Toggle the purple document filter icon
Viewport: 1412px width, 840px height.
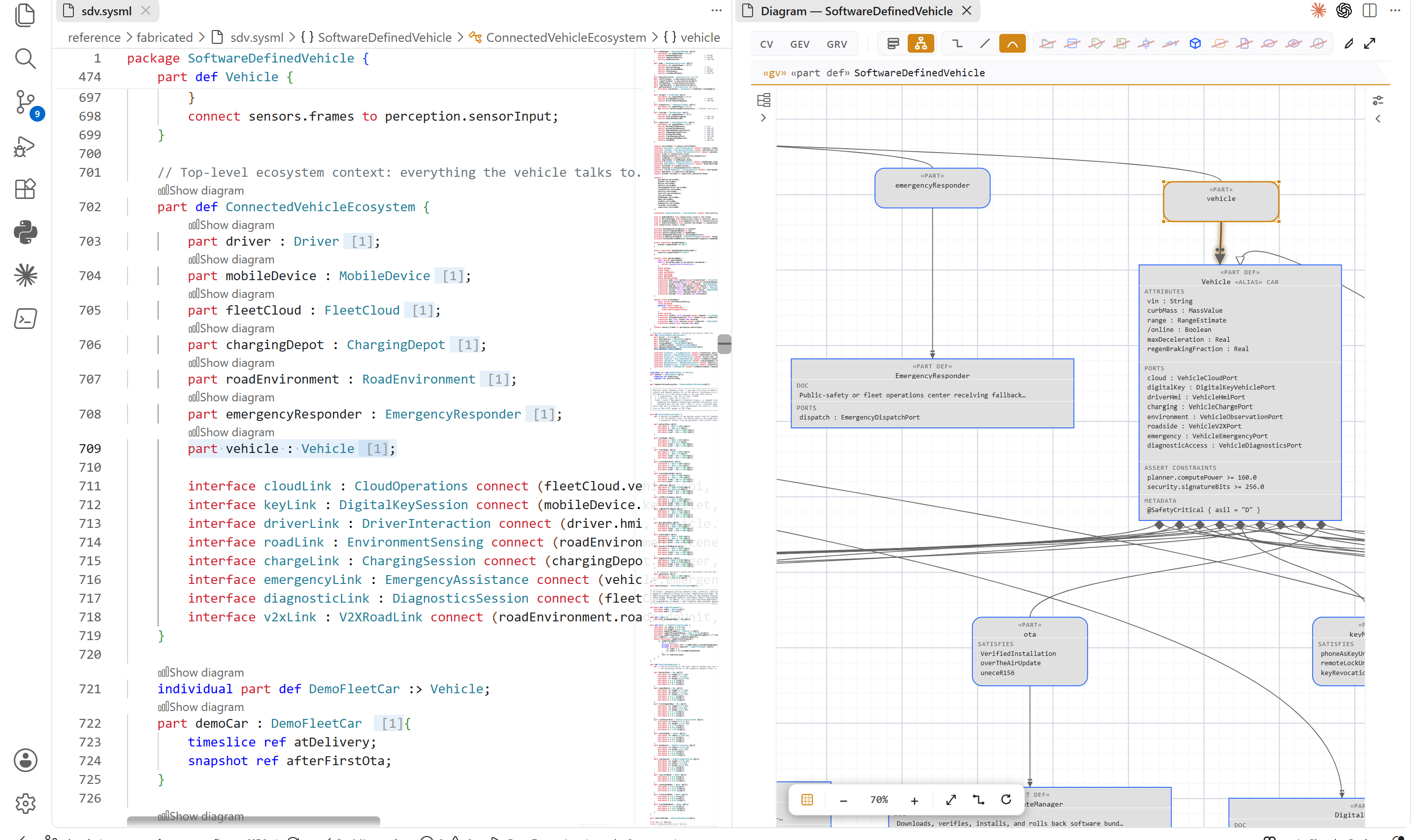[x=1245, y=44]
